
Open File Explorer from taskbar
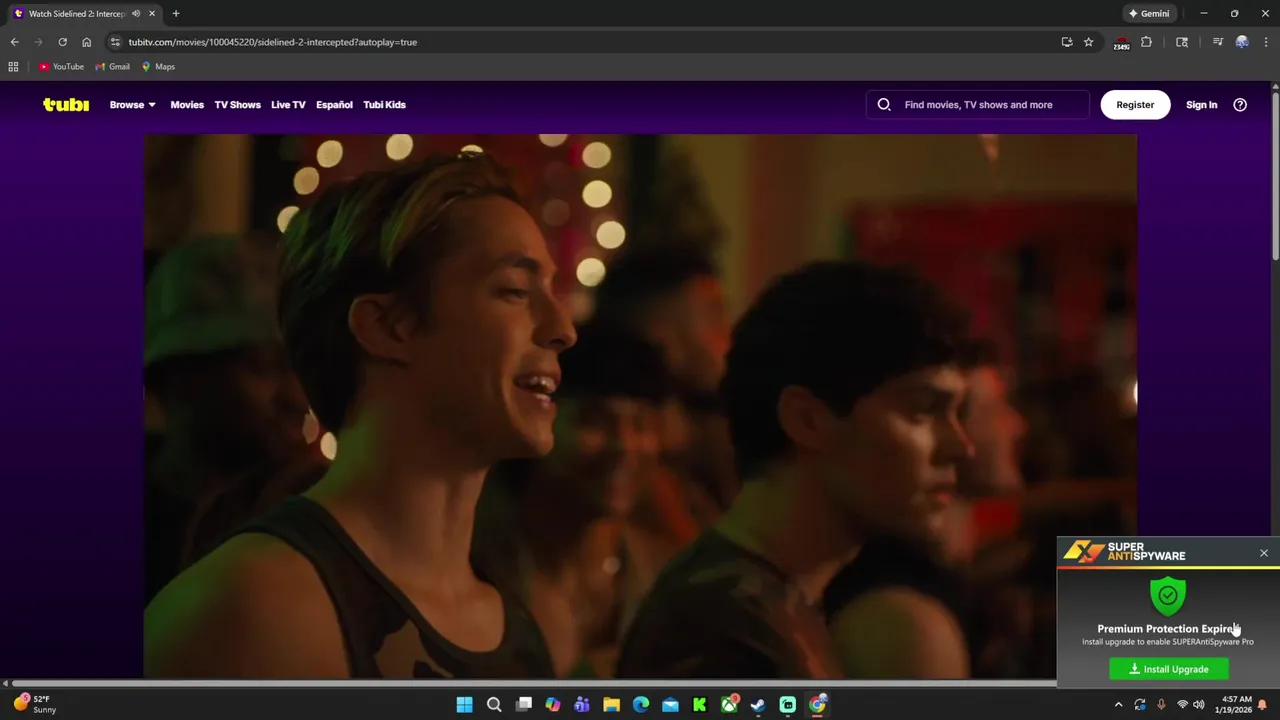pos(611,705)
